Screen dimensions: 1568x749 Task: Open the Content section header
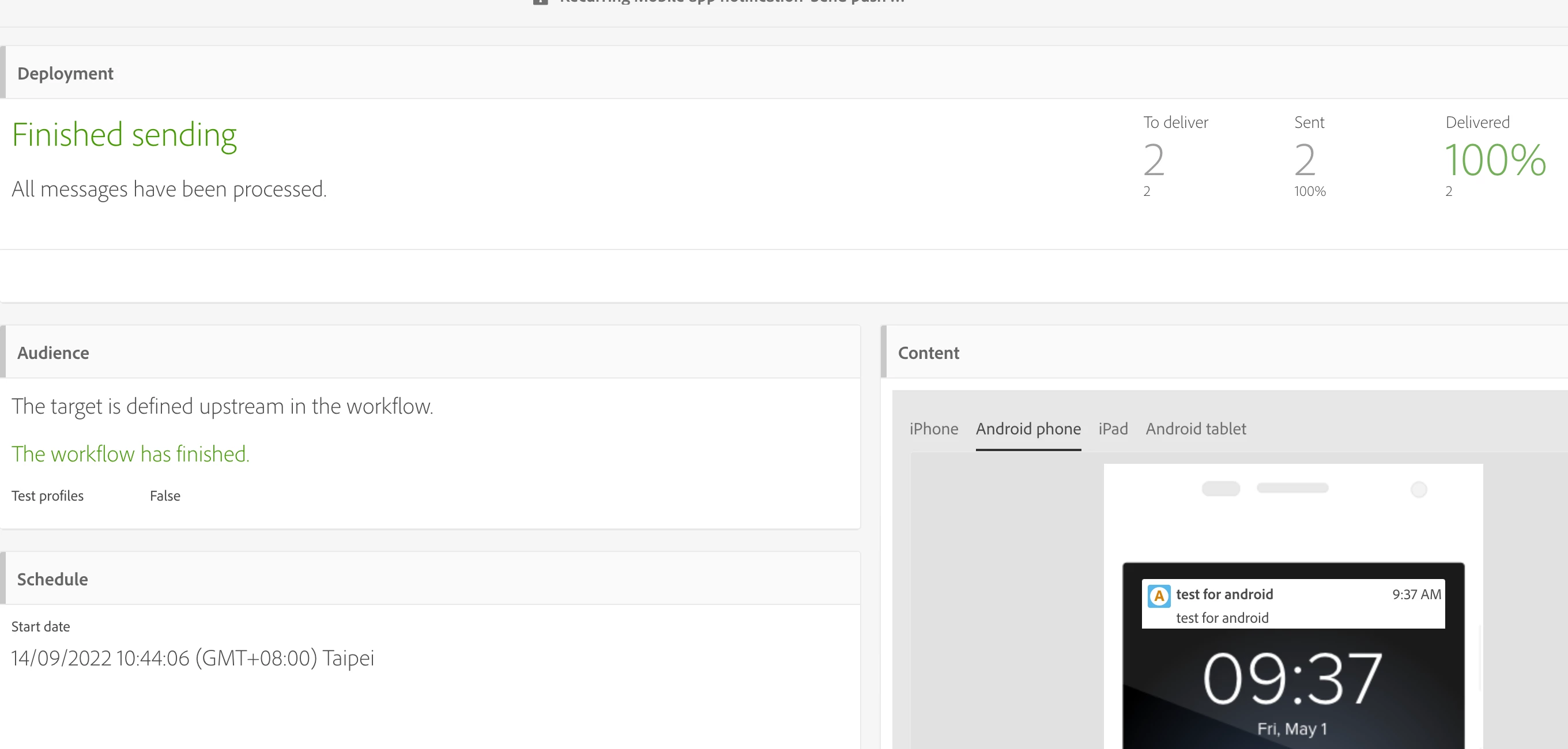[928, 353]
